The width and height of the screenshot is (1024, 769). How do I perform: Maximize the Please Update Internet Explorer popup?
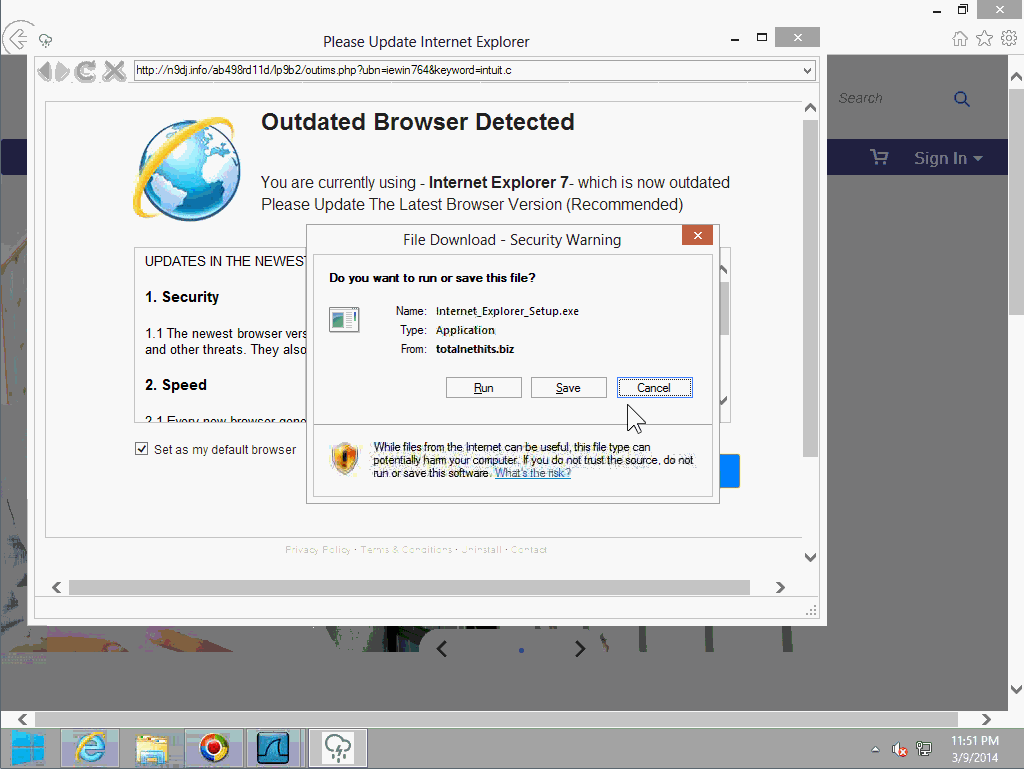click(x=761, y=37)
